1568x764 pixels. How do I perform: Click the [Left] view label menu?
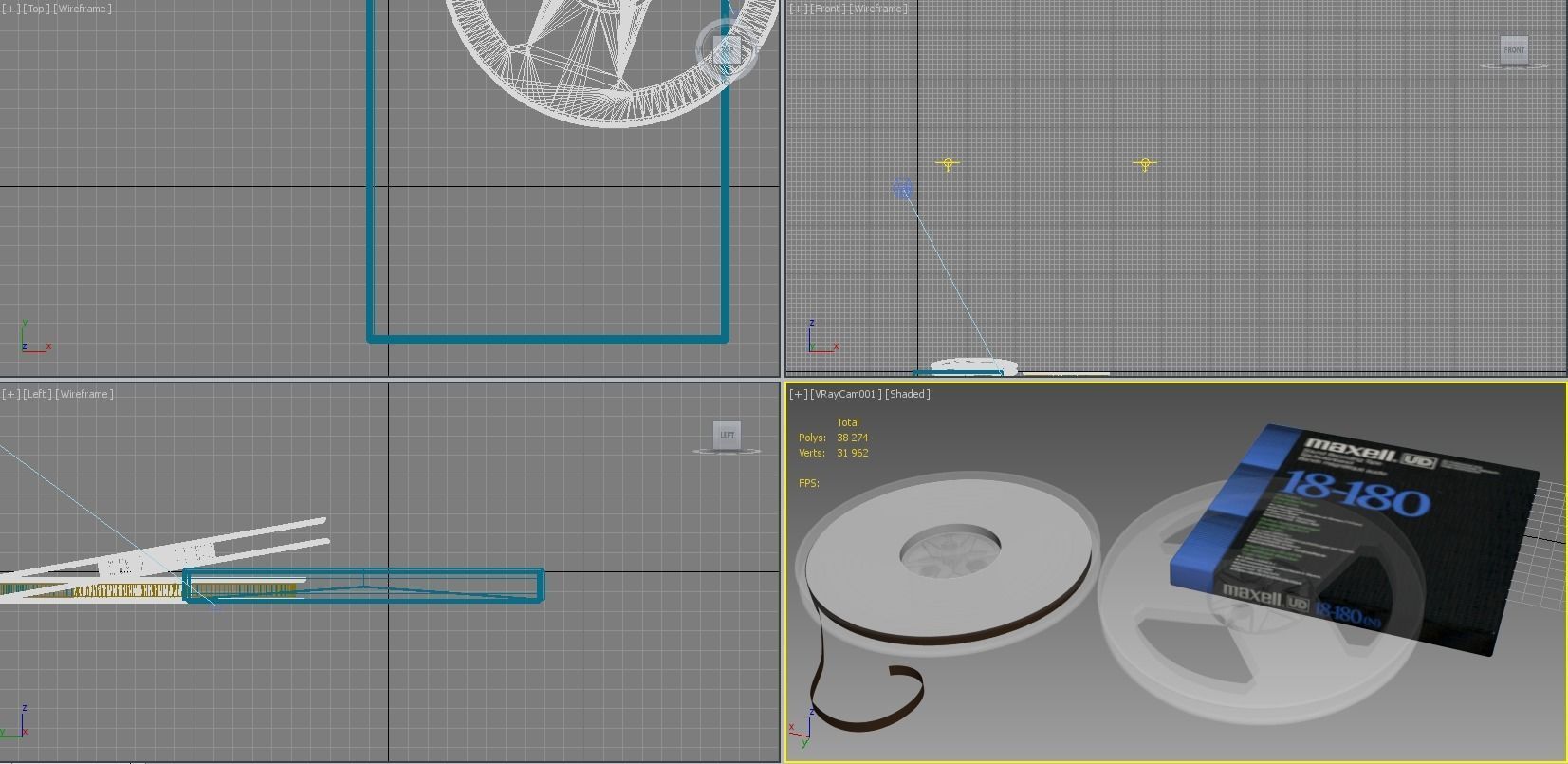37,394
